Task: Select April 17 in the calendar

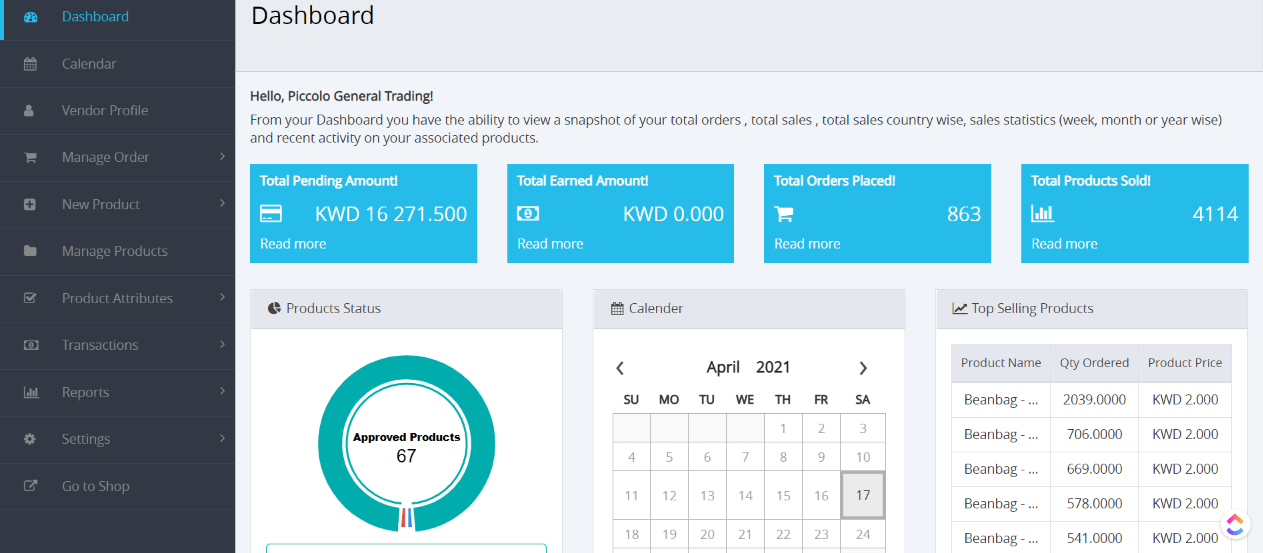Action: (x=863, y=495)
